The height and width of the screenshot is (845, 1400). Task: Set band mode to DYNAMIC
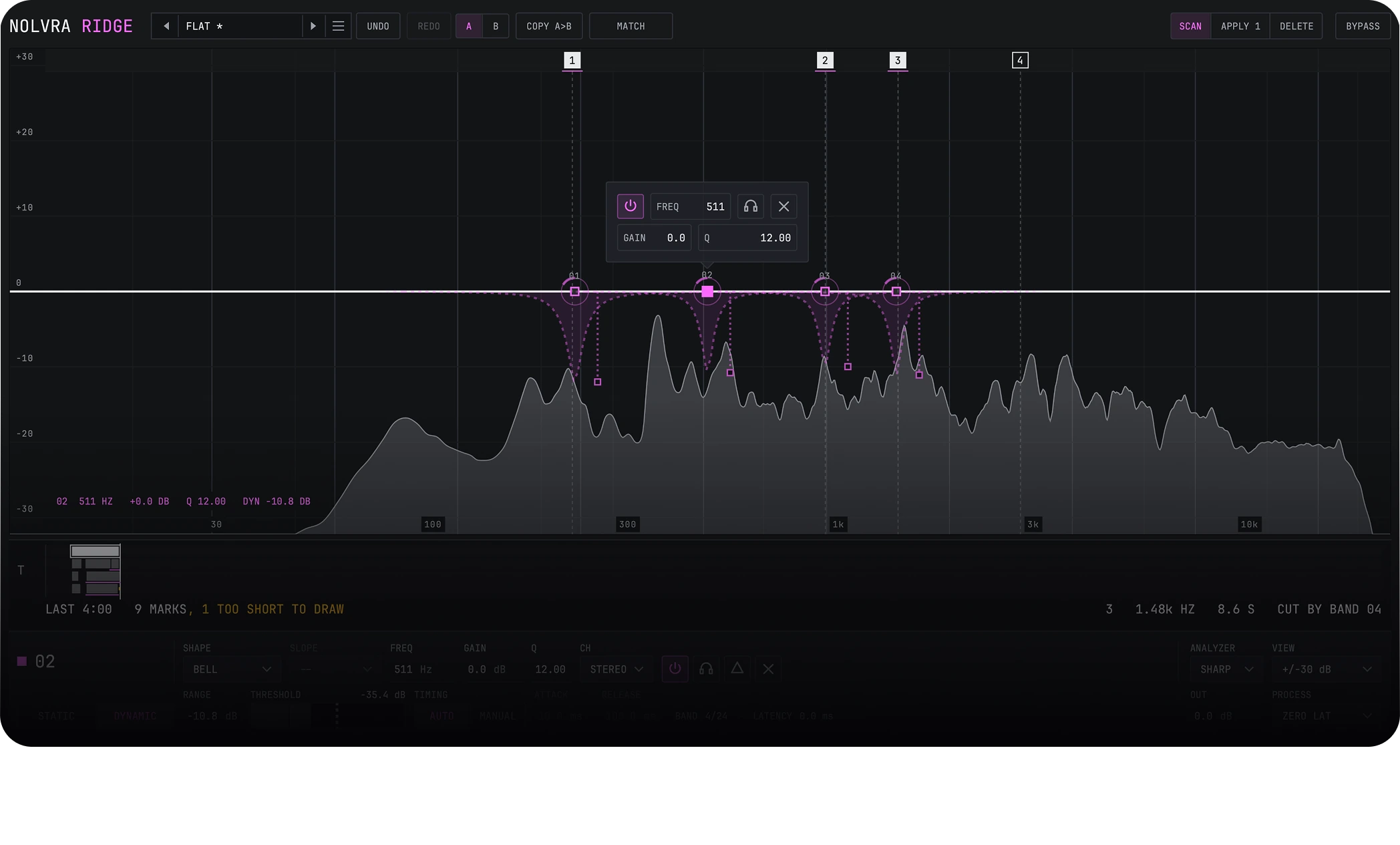[135, 716]
